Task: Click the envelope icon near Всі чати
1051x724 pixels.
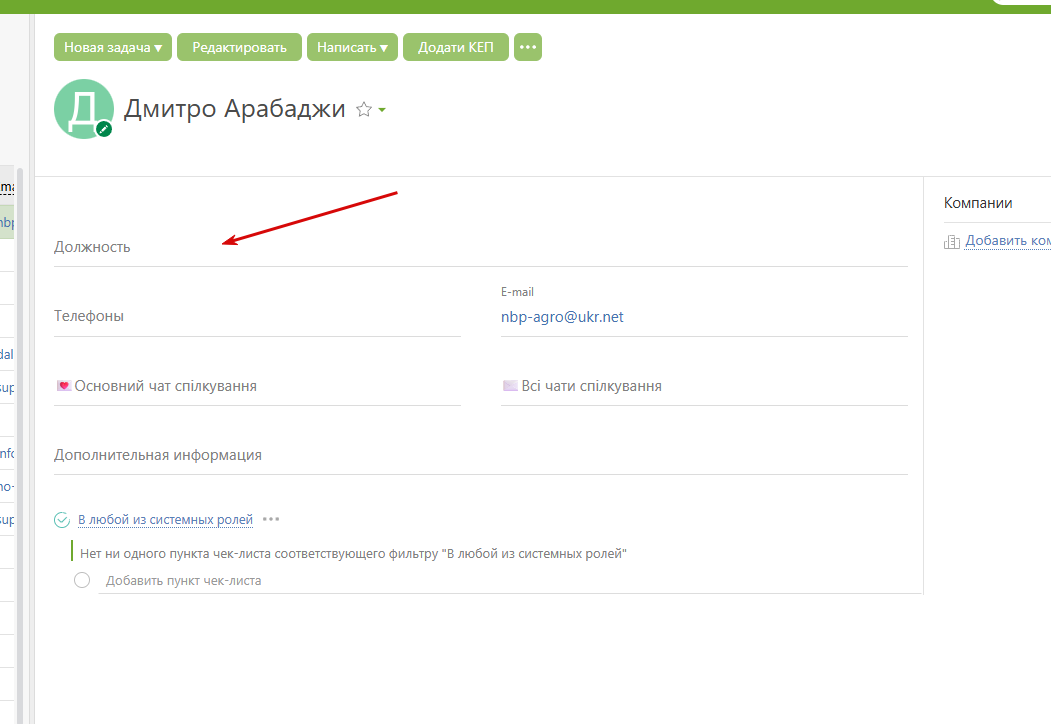Action: click(x=510, y=385)
